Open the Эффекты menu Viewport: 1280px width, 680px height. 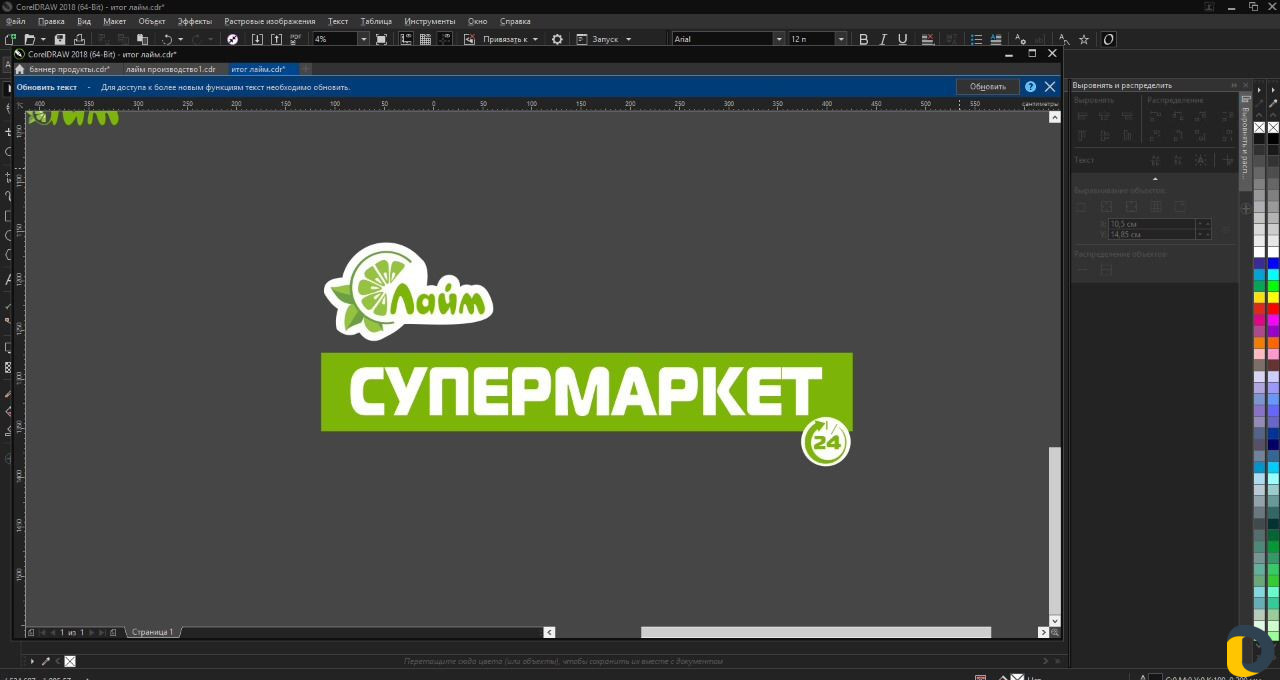pyautogui.click(x=194, y=21)
